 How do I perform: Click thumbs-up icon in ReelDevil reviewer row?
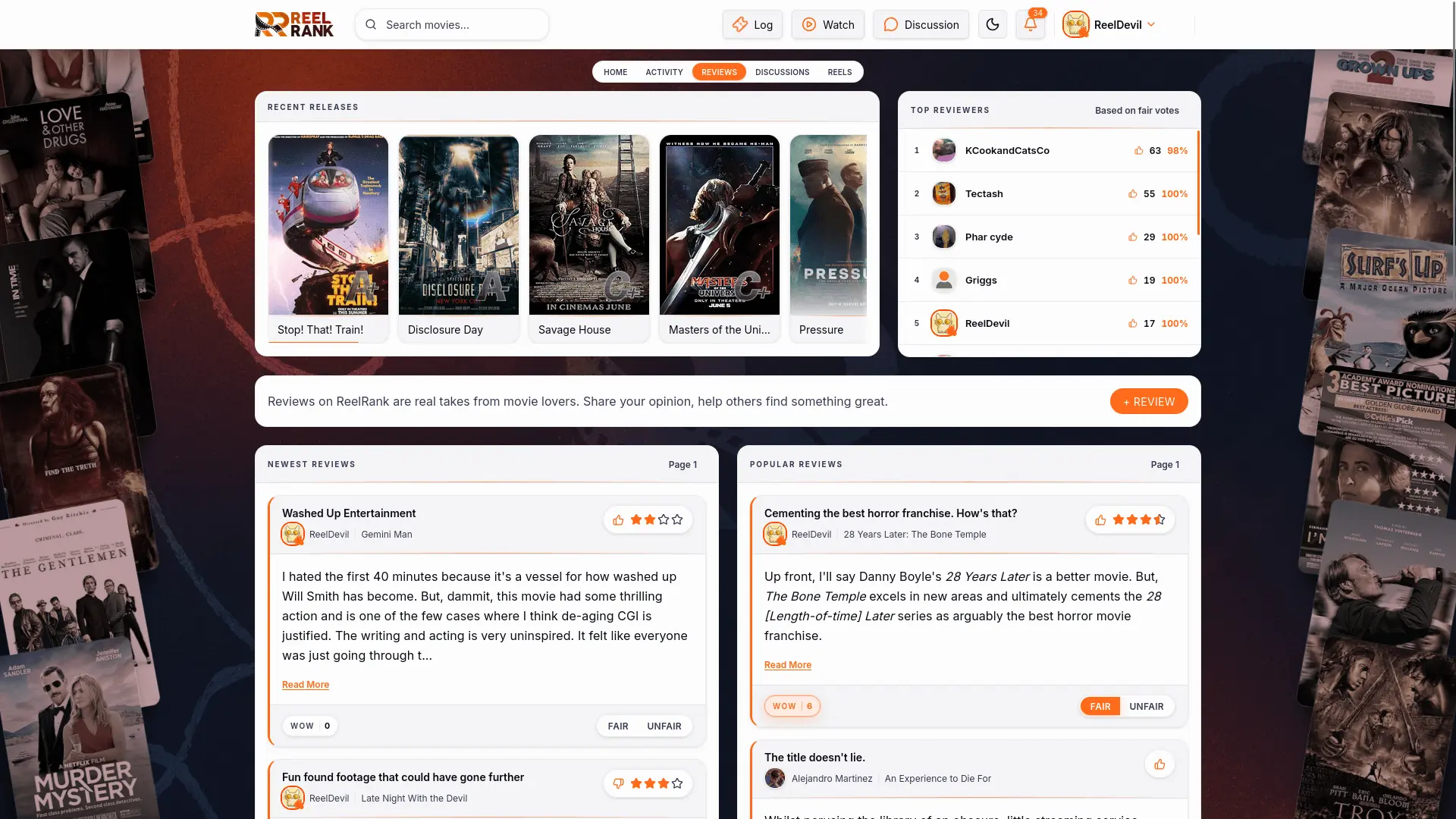(x=1132, y=323)
